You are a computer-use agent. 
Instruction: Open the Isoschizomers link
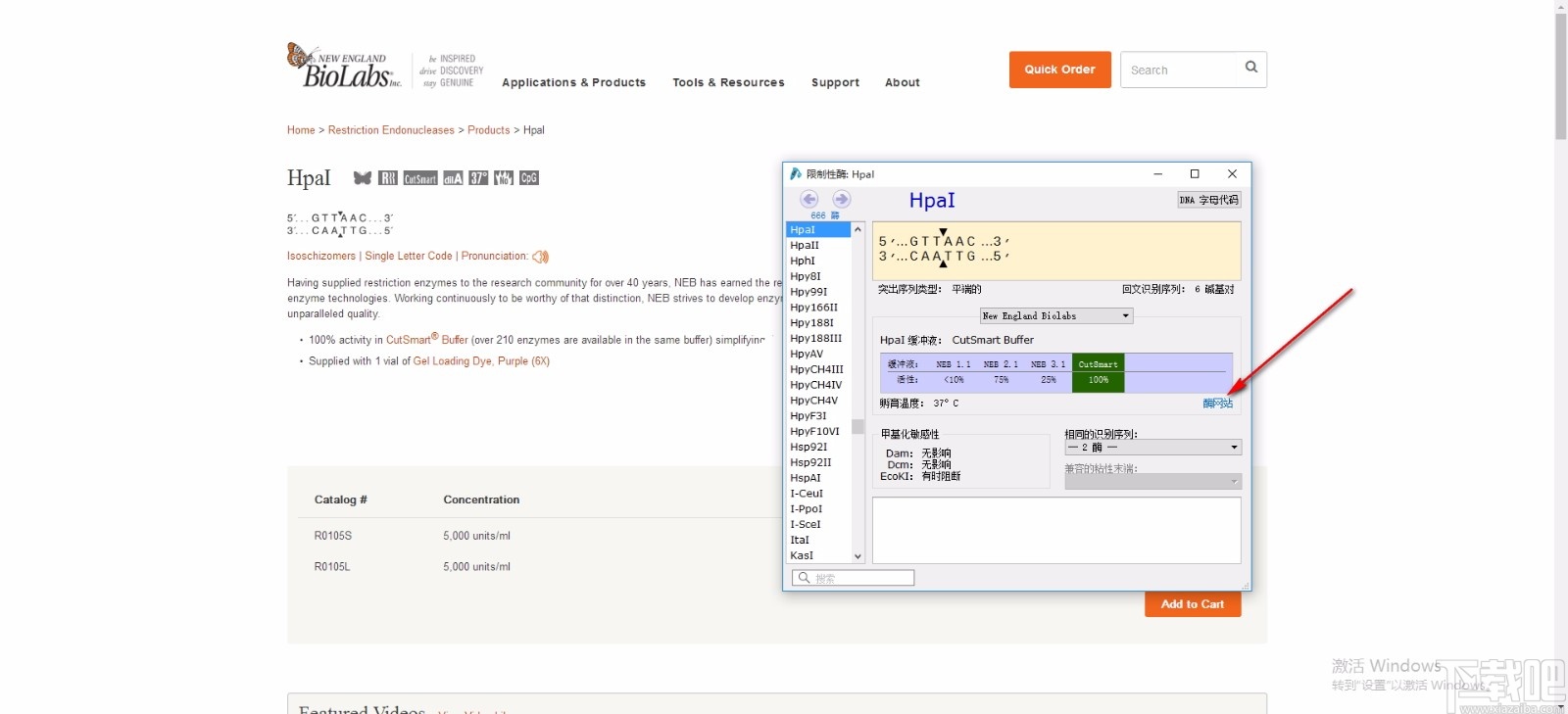coord(321,256)
